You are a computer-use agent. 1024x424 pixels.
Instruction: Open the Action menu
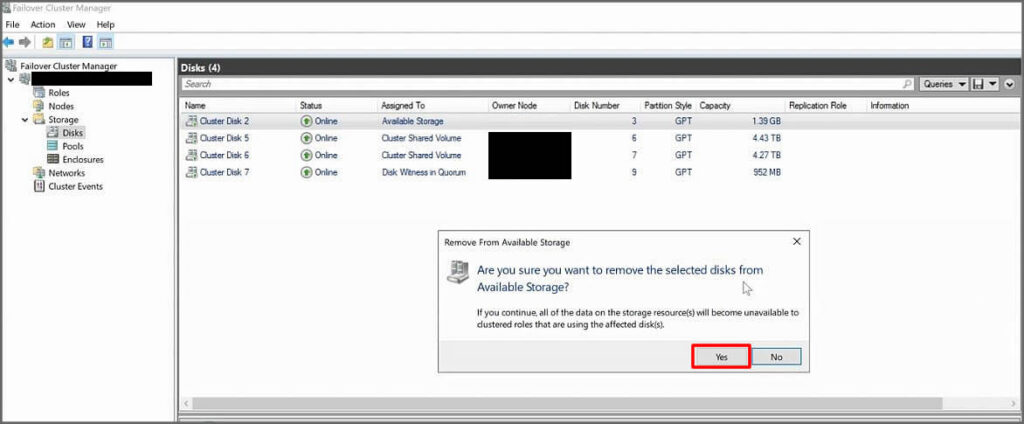pyautogui.click(x=43, y=24)
